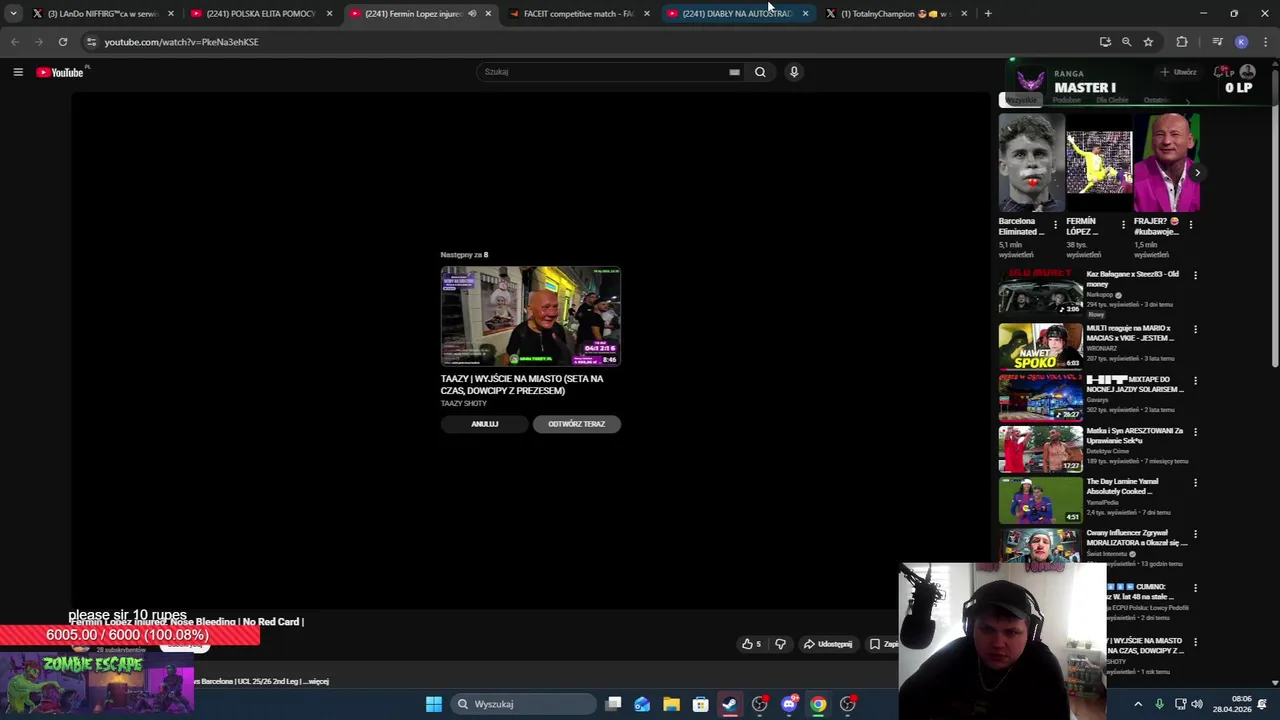Image resolution: width=1280 pixels, height=720 pixels.
Task: Click the TAAZY next-video thumbnail
Action: pos(531,316)
